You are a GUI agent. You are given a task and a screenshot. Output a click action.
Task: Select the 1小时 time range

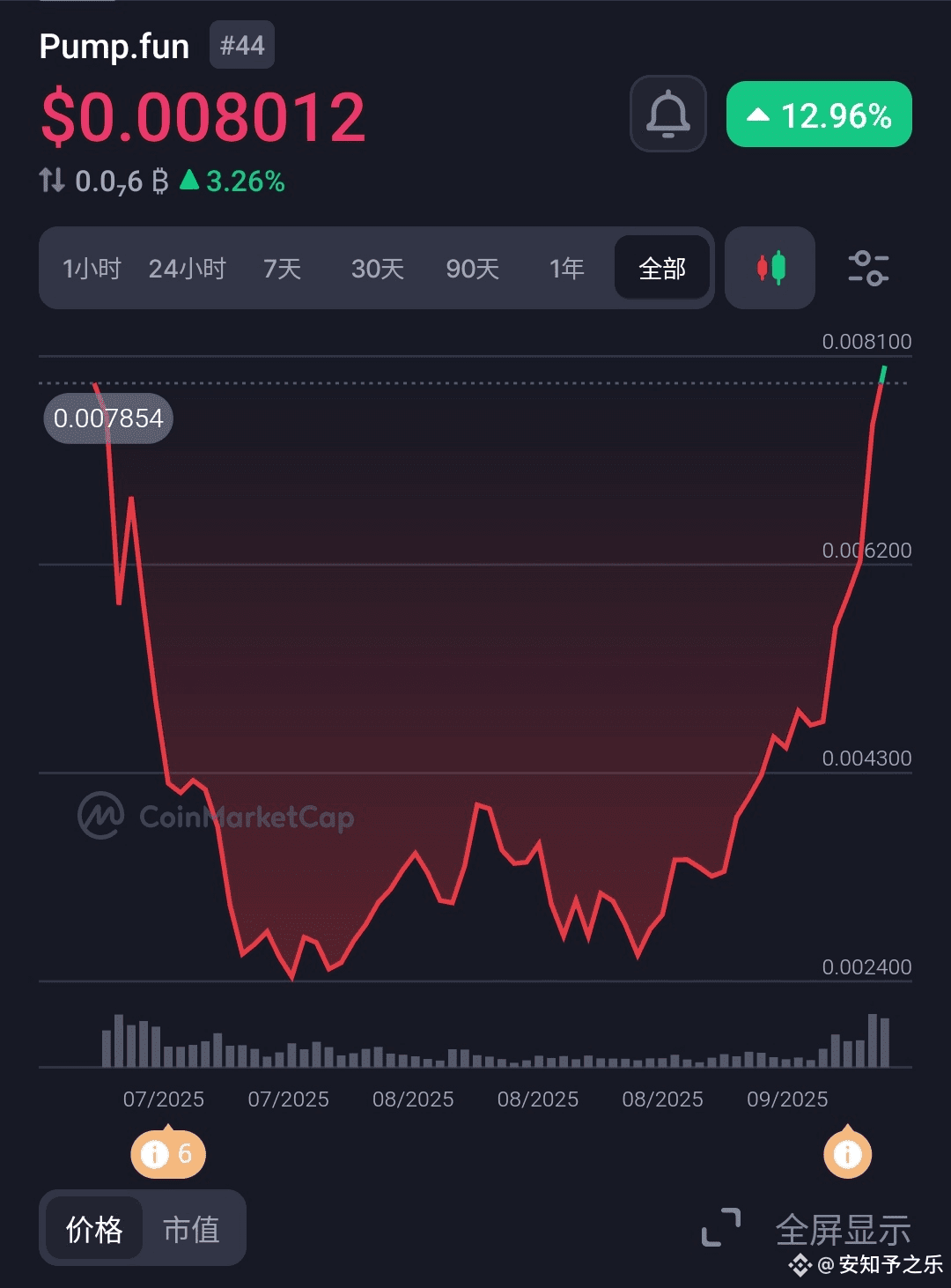(92, 269)
